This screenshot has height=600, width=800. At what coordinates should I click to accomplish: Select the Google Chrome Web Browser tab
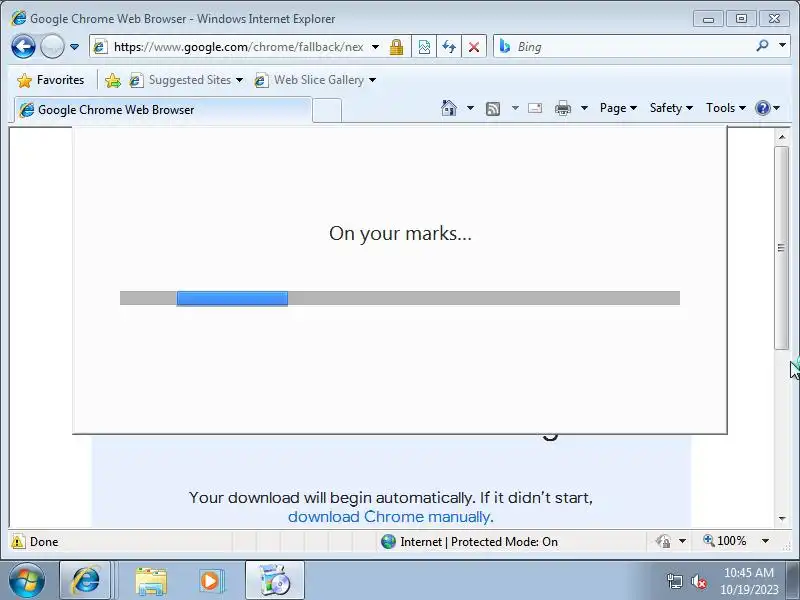[162, 110]
